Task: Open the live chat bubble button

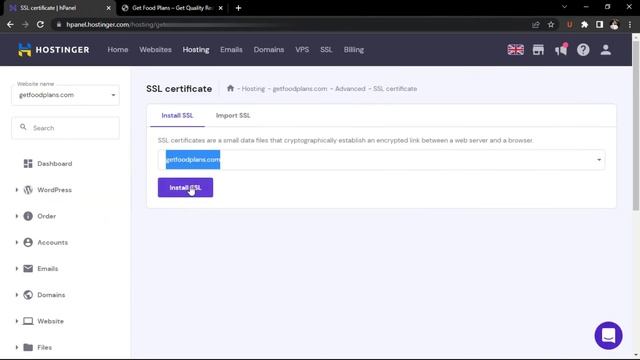Action: tap(608, 336)
